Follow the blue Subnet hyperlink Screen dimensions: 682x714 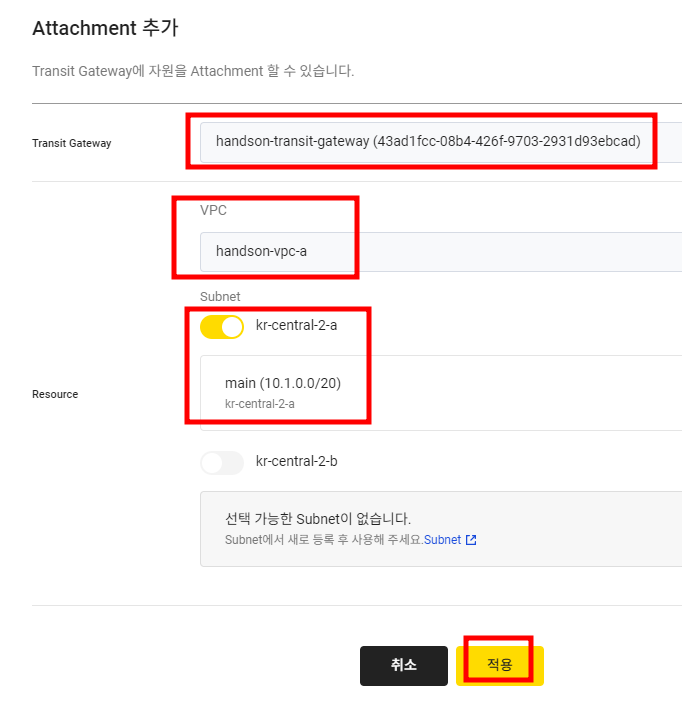pyautogui.click(x=443, y=540)
